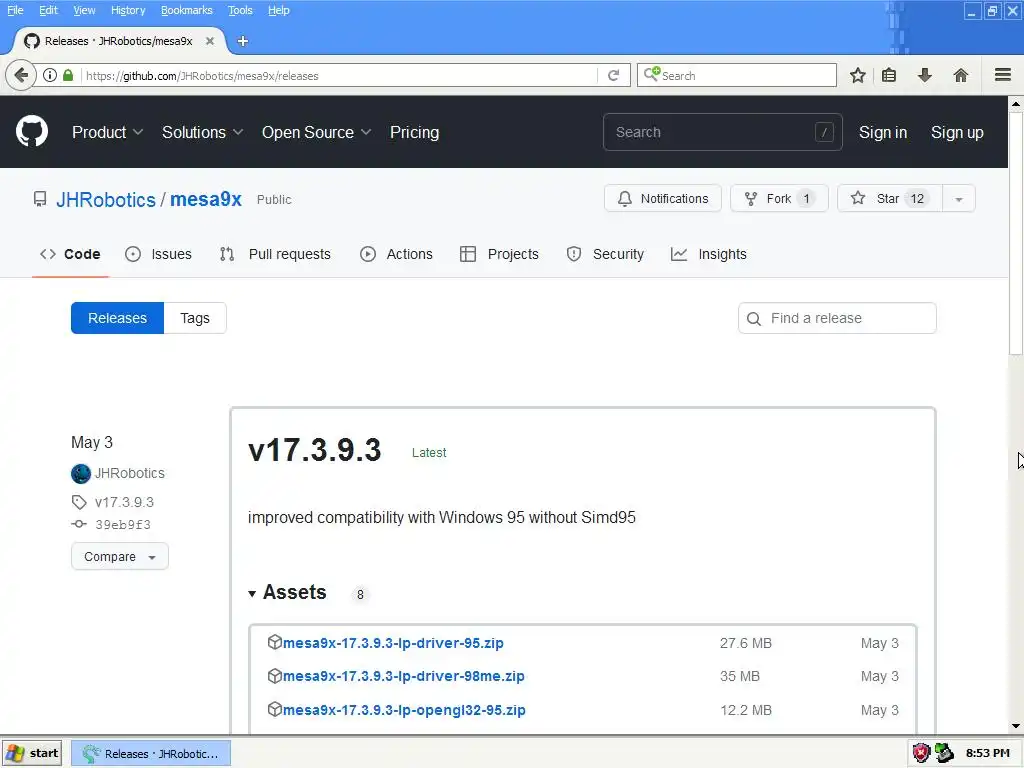Show site information icon in address bar

(50, 75)
